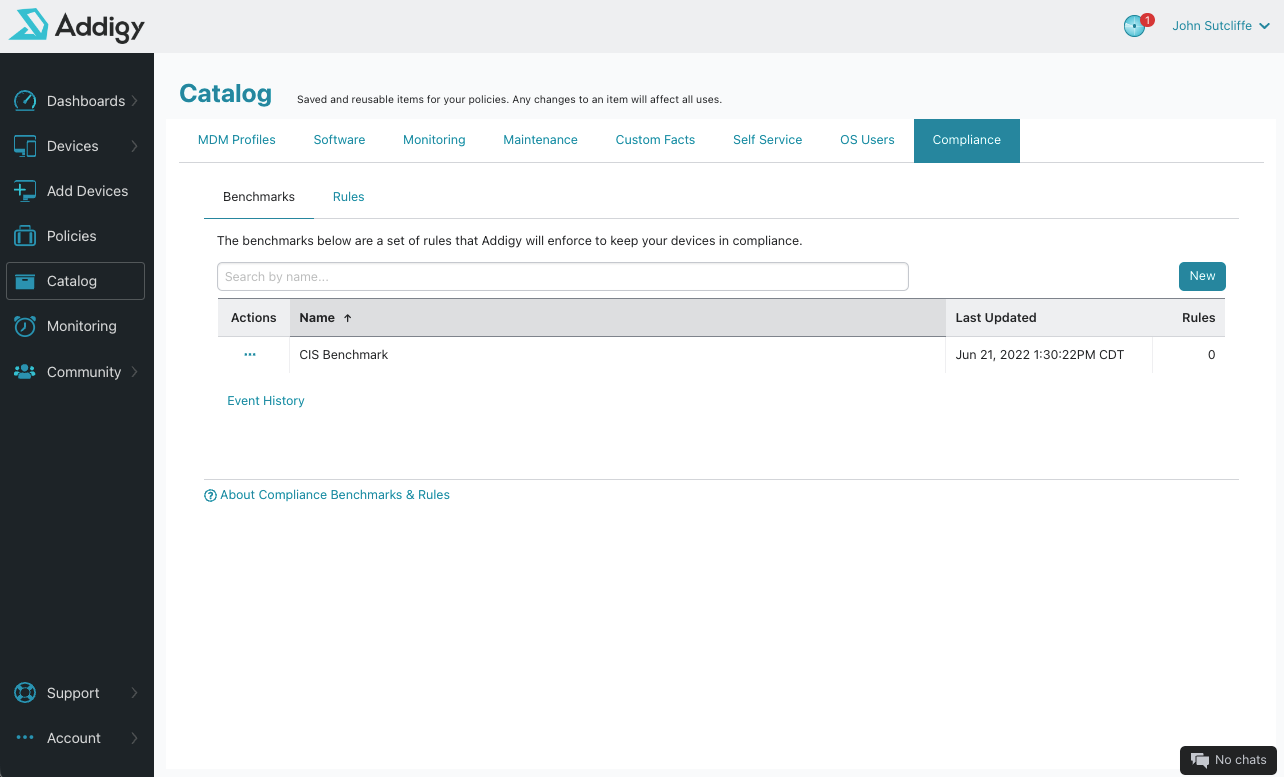Go to Devices in the sidebar

click(x=76, y=146)
